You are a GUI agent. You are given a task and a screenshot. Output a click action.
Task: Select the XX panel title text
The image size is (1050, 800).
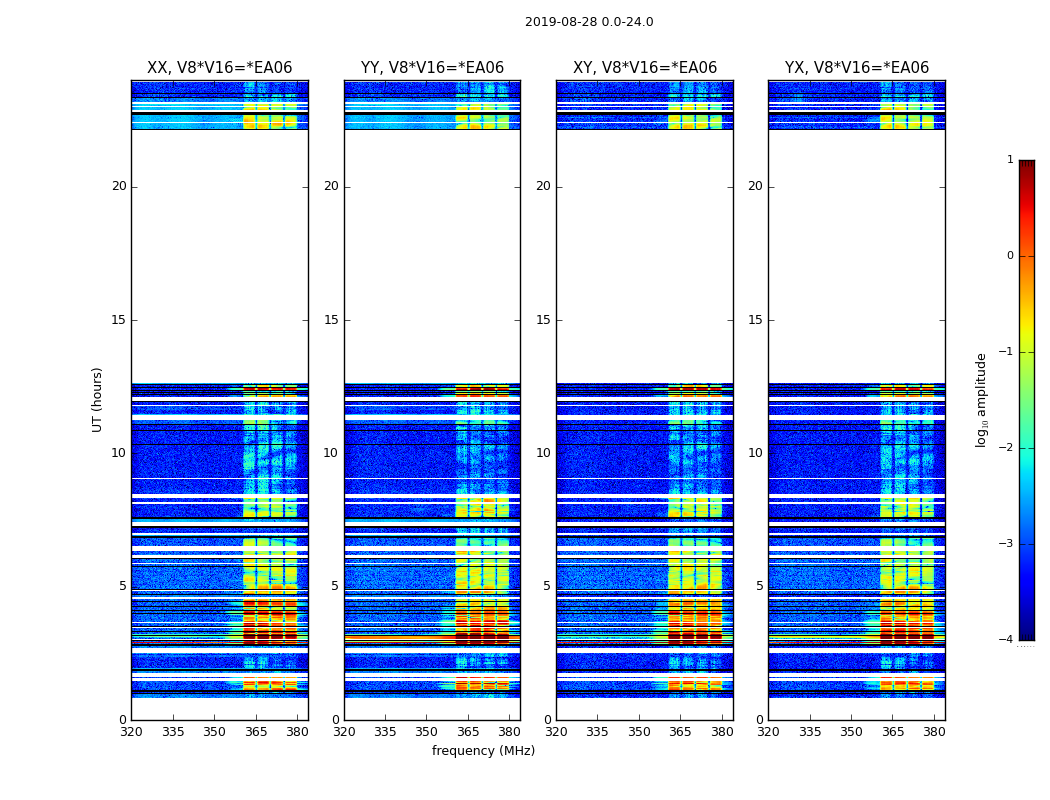[x=219, y=68]
